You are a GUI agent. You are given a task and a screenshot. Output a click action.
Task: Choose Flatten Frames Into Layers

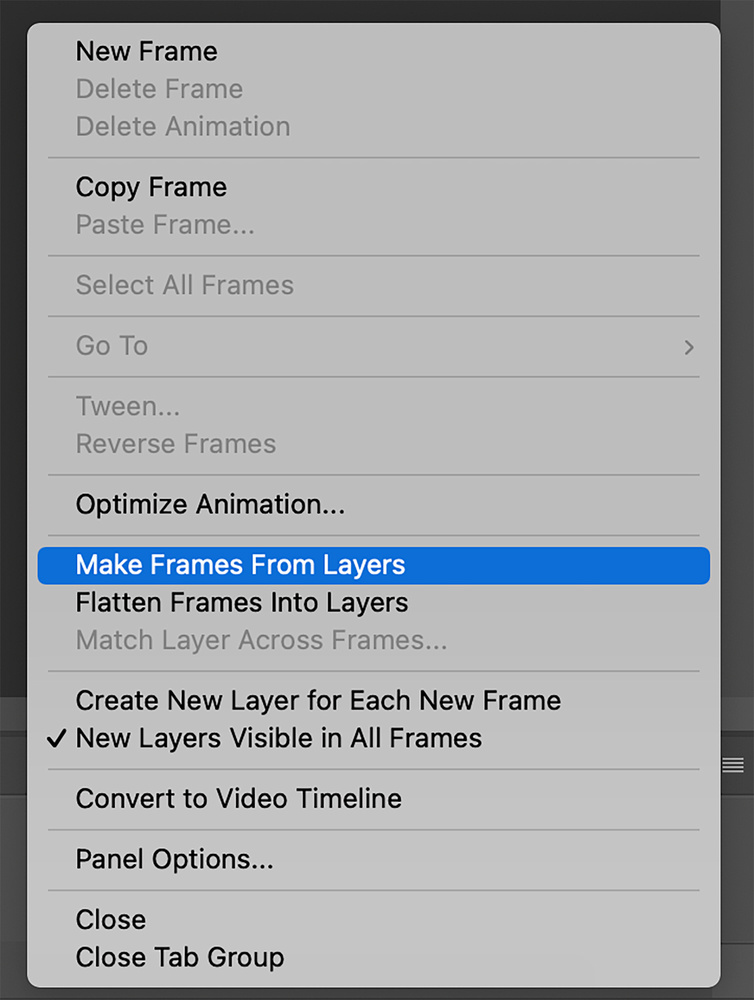point(374,603)
